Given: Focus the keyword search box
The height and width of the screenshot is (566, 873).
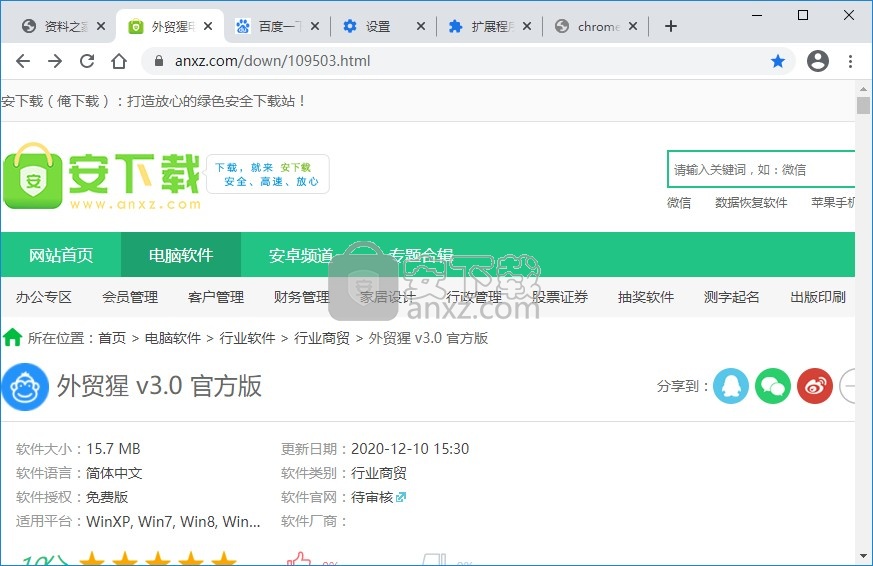Looking at the screenshot, I should [761, 169].
